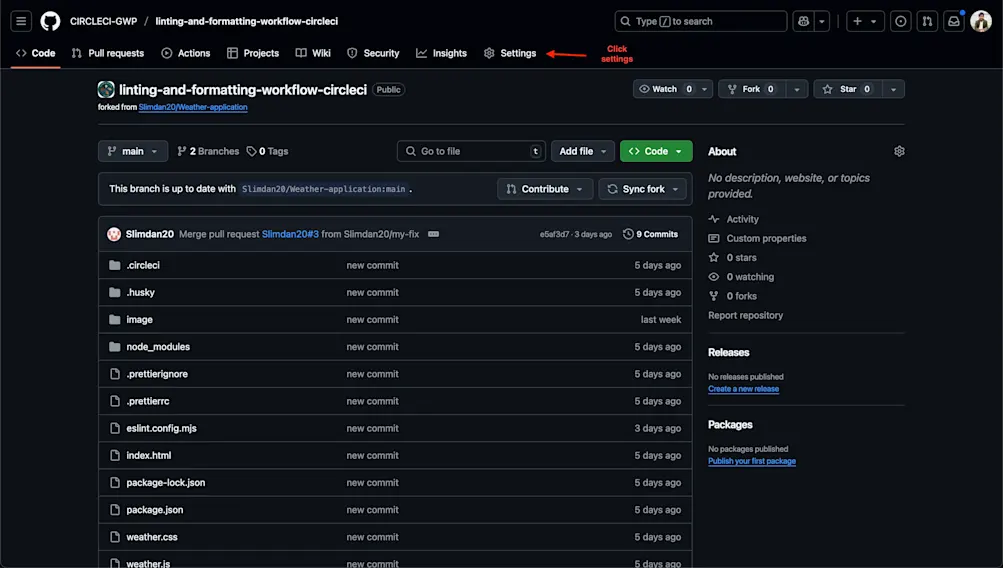Viewport: 1003px width, 568px height.
Task: Switch to the Security tab
Action: (374, 53)
